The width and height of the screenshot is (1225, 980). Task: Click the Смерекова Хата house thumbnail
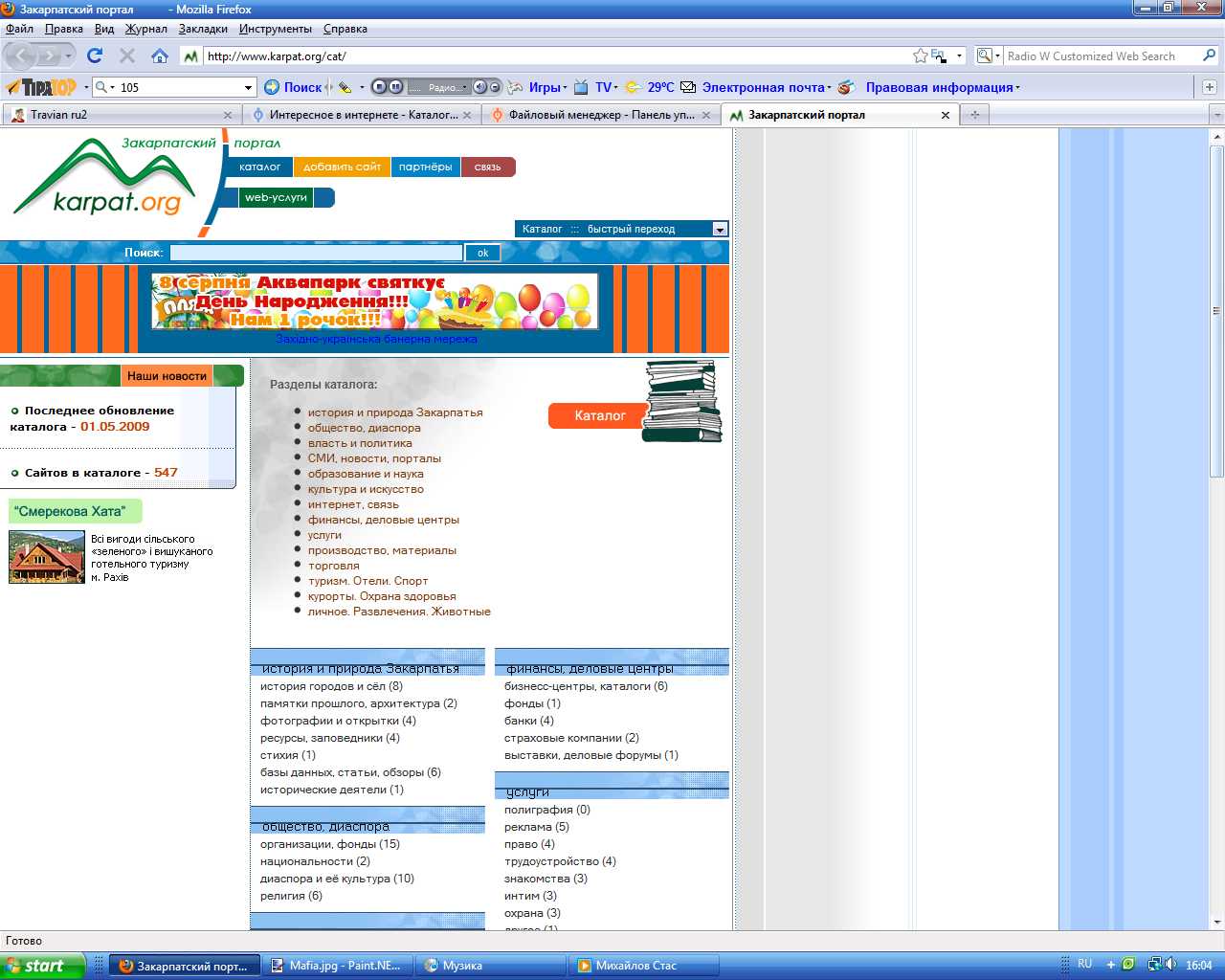click(x=47, y=557)
